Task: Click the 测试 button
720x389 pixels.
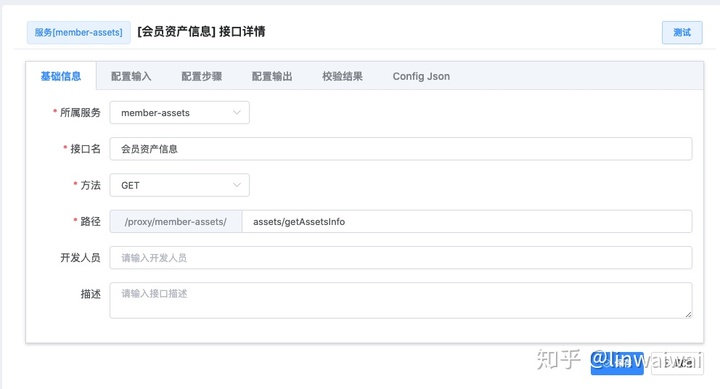Action: click(682, 33)
